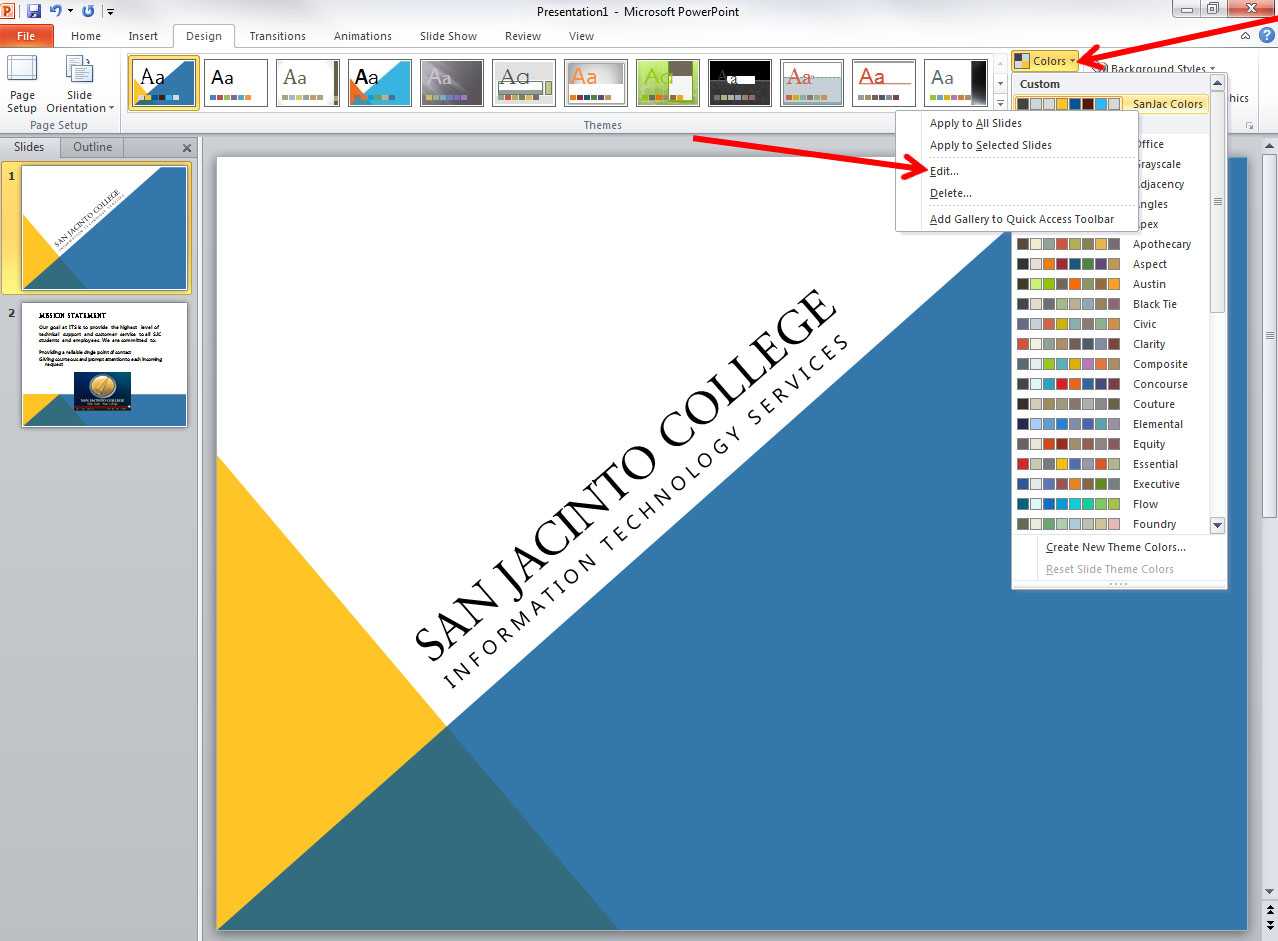Screen dimensions: 1278x941
Task: Select slide 2 Mission Statement thumbnail
Action: [104, 365]
